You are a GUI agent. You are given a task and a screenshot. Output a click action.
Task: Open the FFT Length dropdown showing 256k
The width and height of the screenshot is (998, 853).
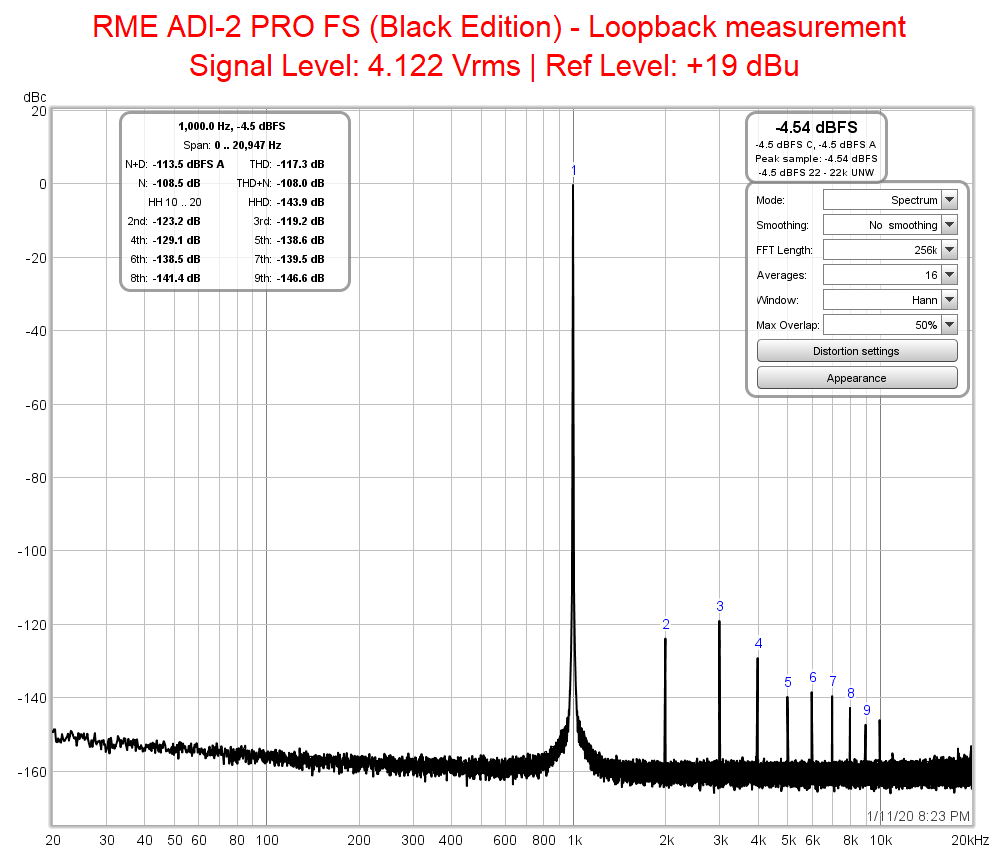point(890,250)
